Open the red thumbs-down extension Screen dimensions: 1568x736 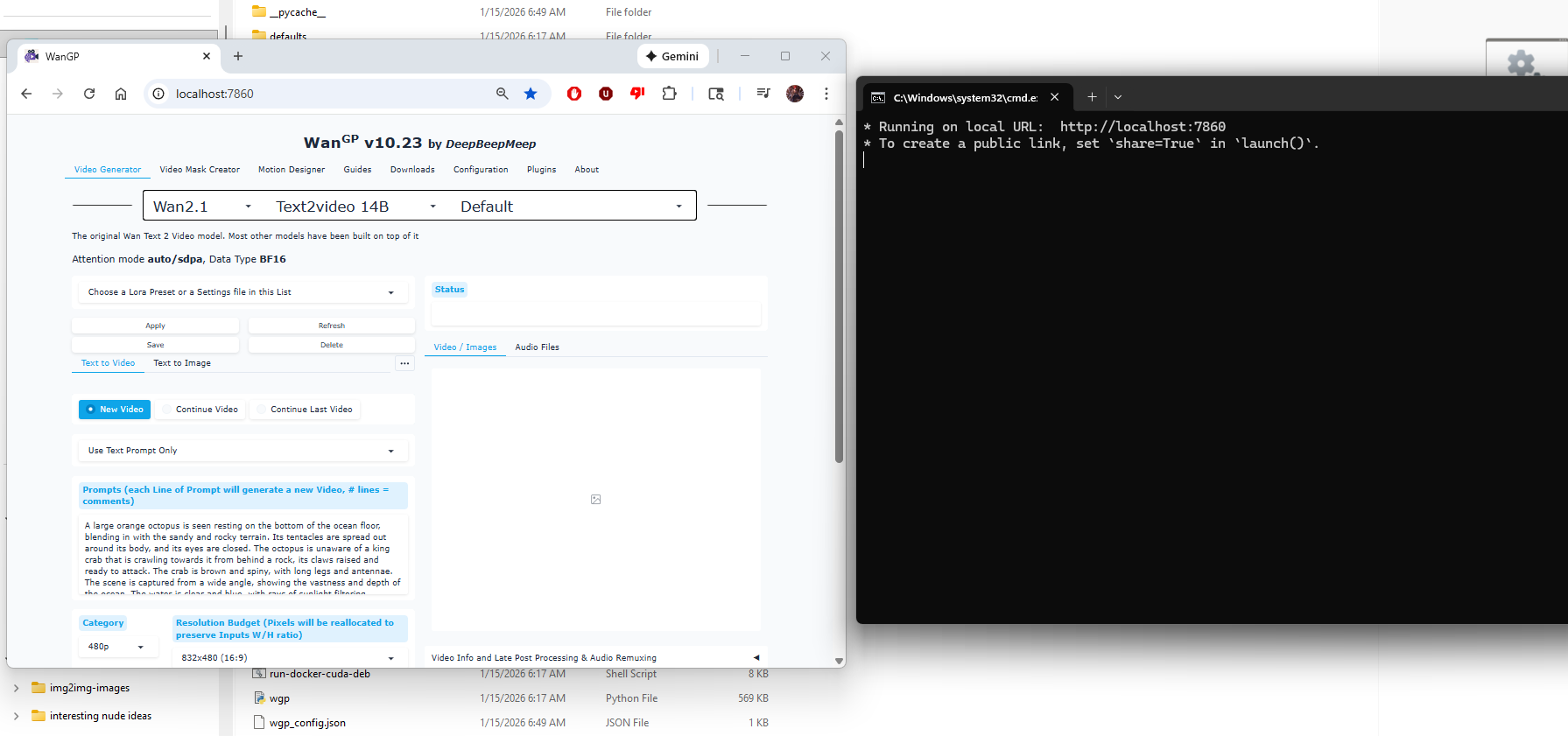(x=637, y=94)
